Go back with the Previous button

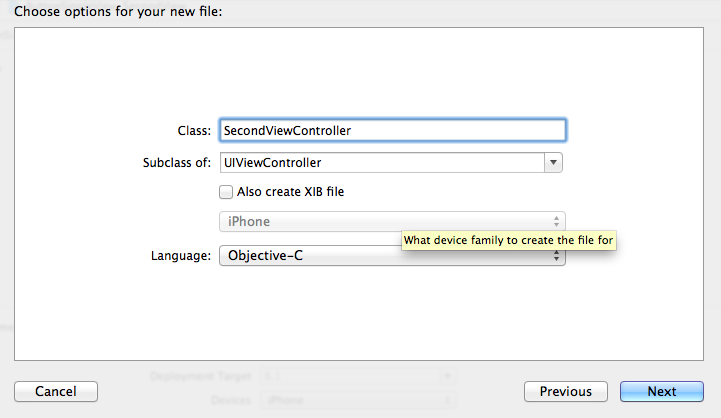pyautogui.click(x=566, y=392)
